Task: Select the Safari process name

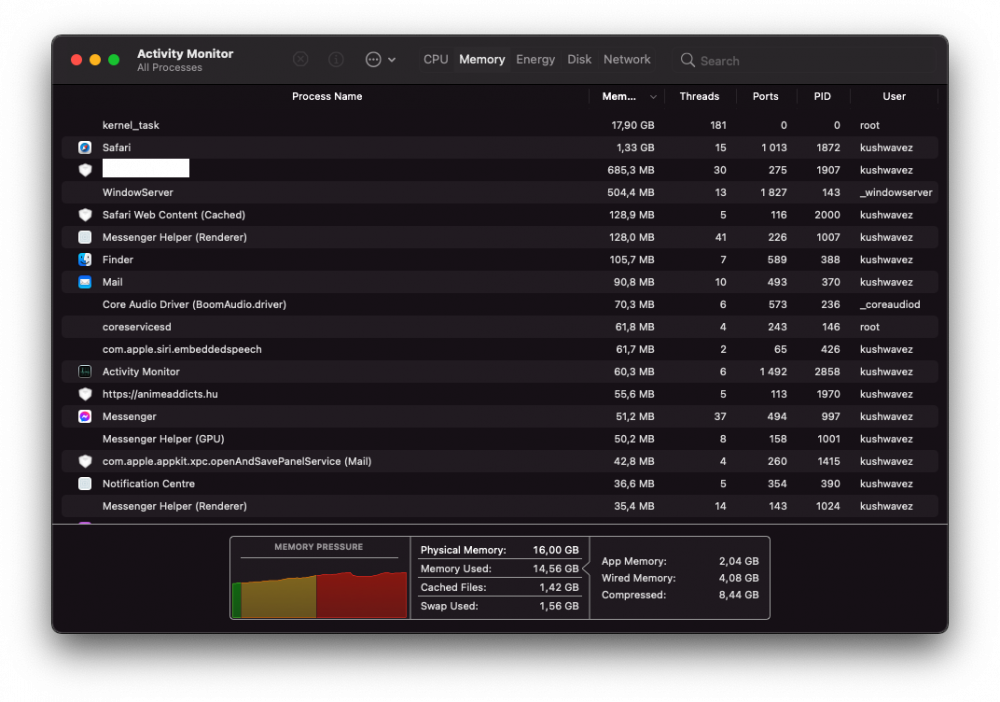Action: pyautogui.click(x=116, y=147)
